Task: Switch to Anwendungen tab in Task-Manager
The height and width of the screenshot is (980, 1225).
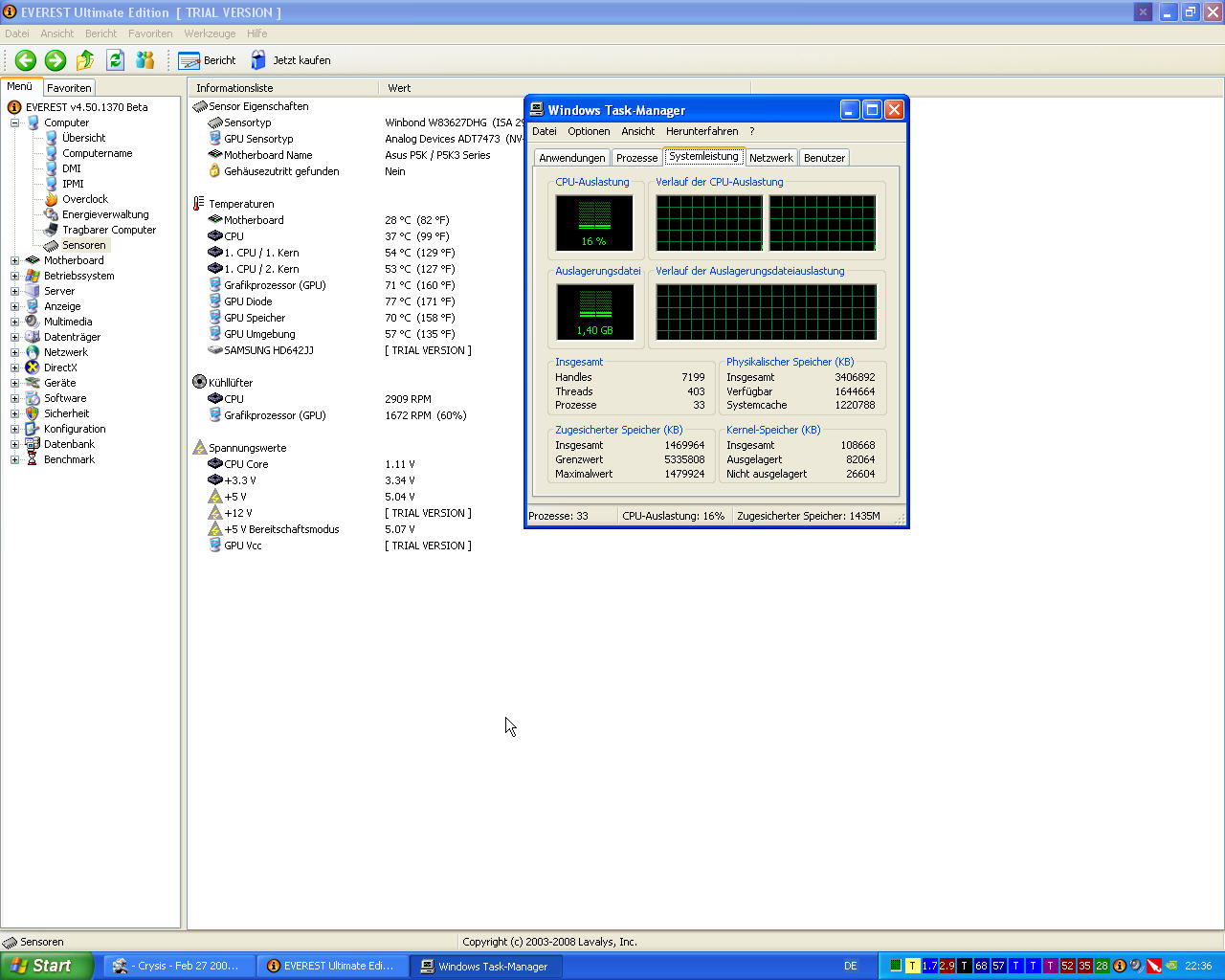Action: click(572, 158)
